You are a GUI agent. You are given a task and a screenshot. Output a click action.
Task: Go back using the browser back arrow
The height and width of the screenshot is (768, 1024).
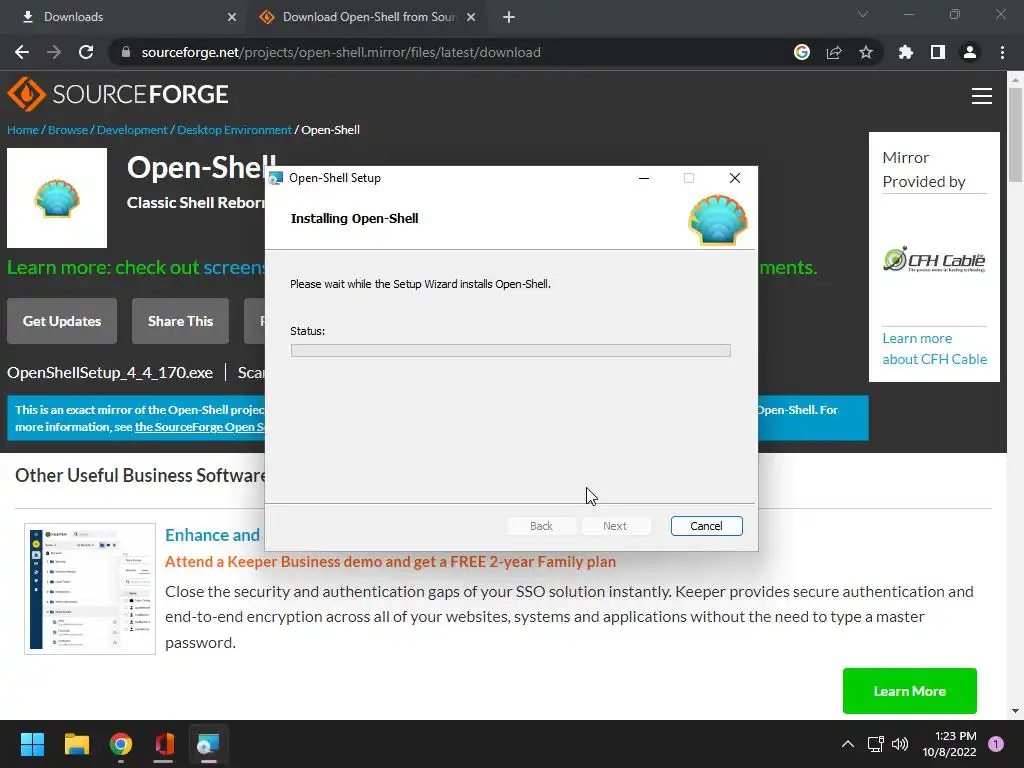pos(22,52)
